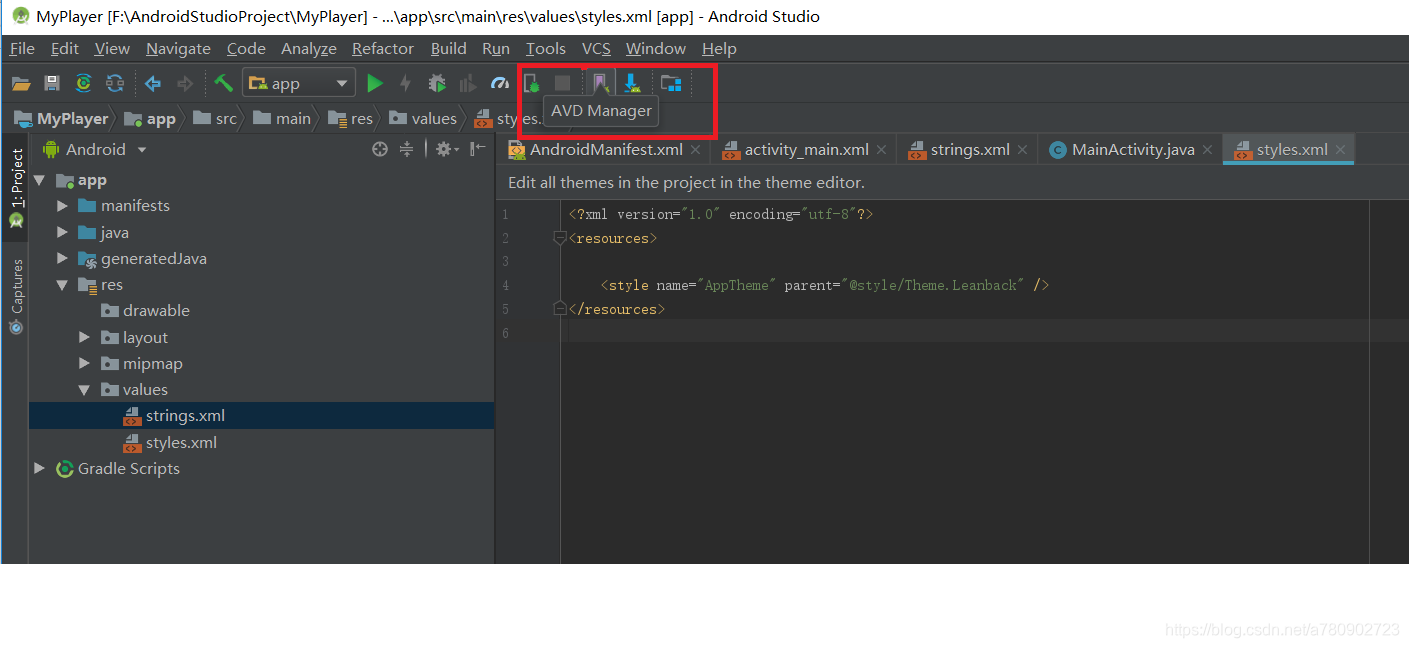Click MyPlayer in the breadcrumb bar
This screenshot has height=648, width=1409.
point(61,118)
